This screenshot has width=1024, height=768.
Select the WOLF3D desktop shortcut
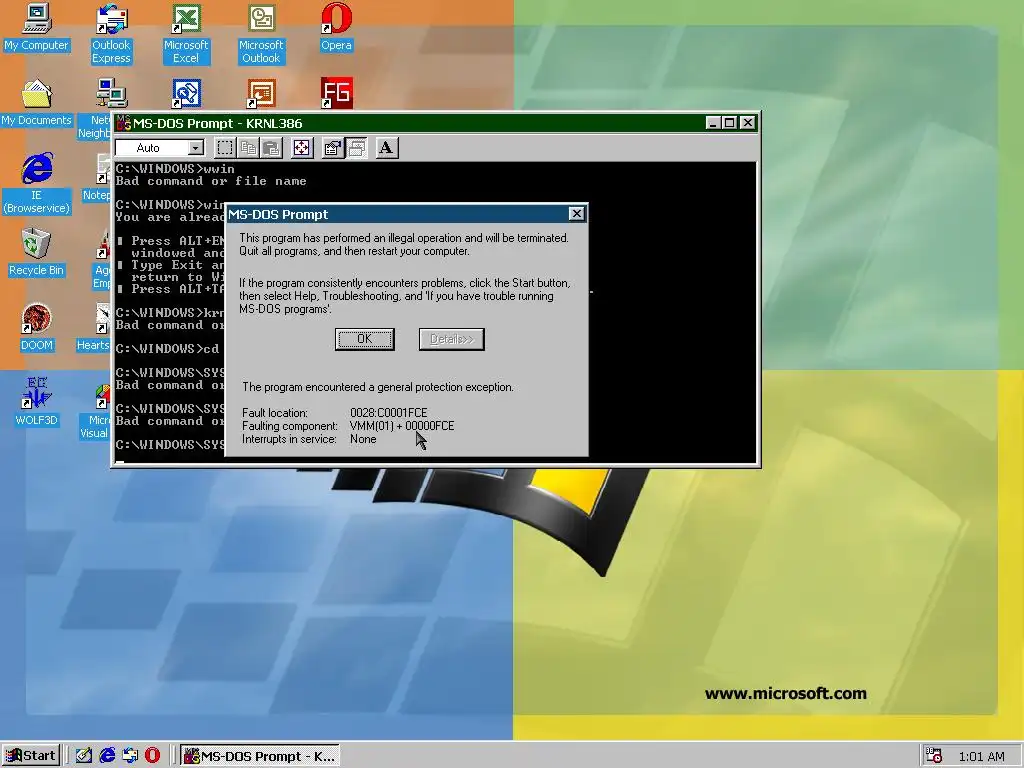(37, 402)
